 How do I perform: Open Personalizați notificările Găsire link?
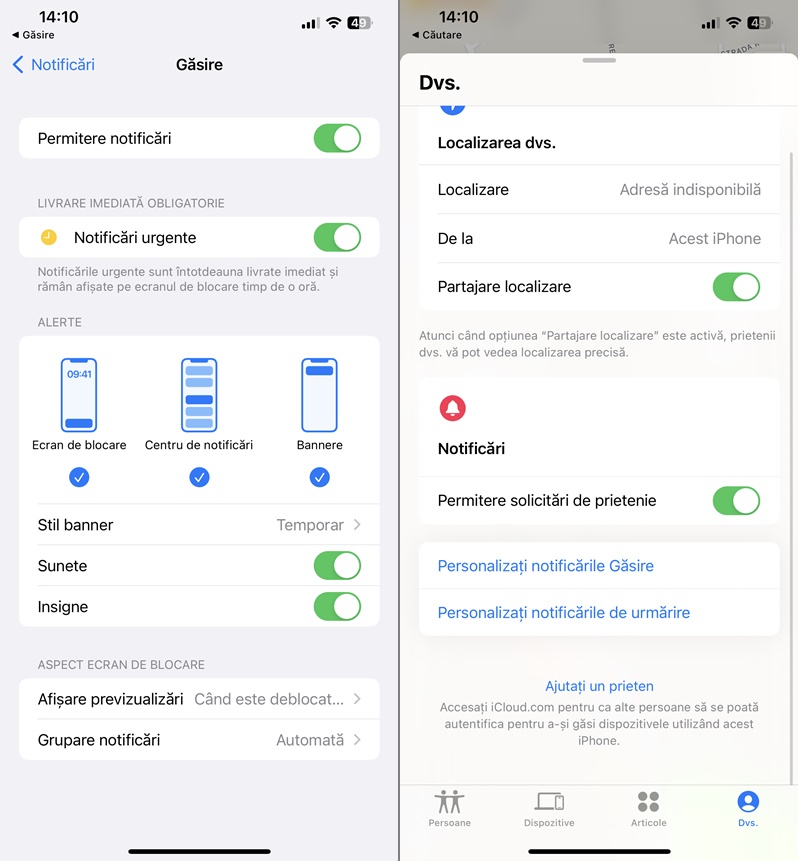tap(546, 566)
